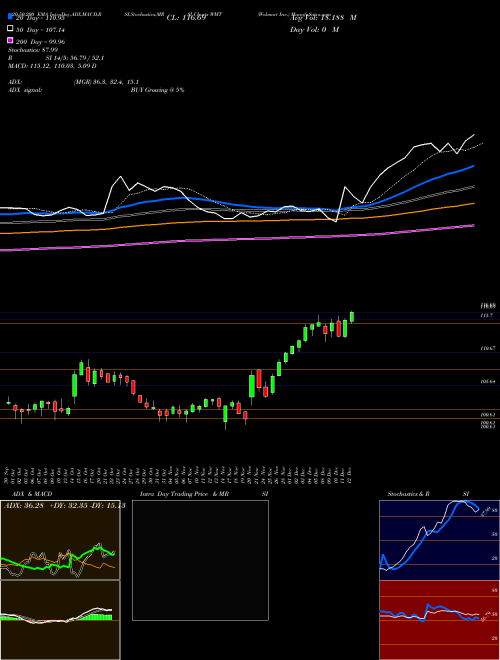Click the 113.7 price axis label
The image size is (500, 660).
click(x=487, y=316)
